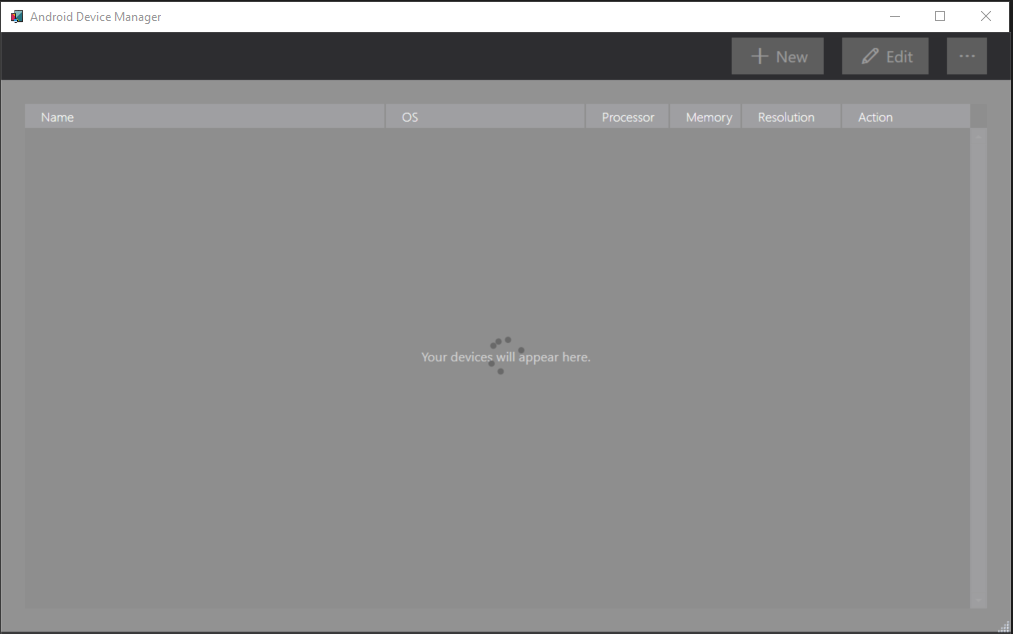Open the three-dots more options menu
Screen dimensions: 1013x634
click(x=966, y=56)
